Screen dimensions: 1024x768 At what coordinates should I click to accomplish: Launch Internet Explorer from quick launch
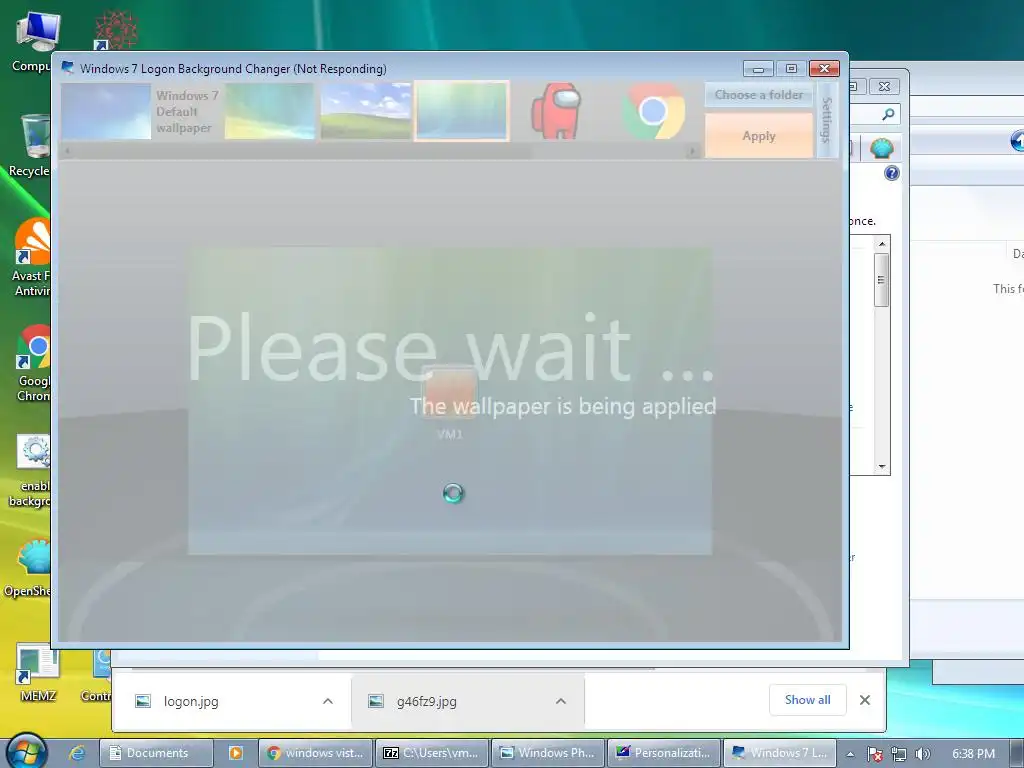coord(77,753)
